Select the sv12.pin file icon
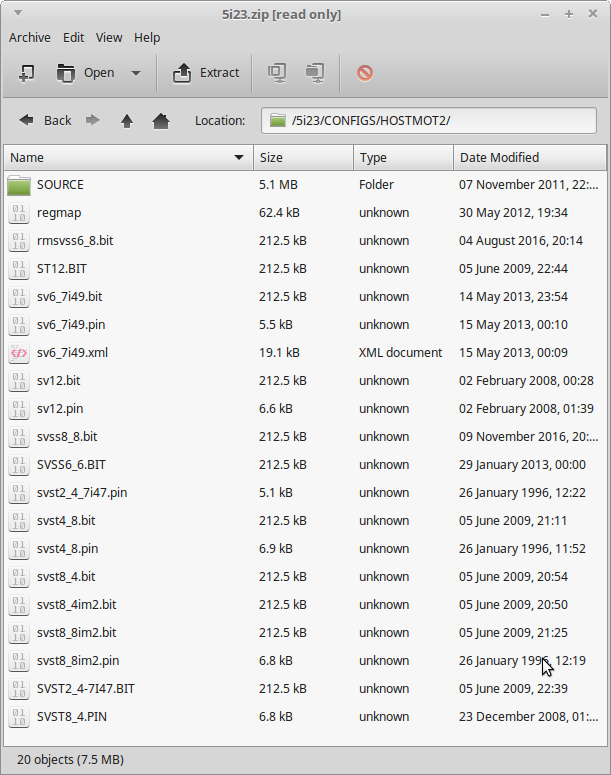The image size is (611, 775). (x=19, y=409)
